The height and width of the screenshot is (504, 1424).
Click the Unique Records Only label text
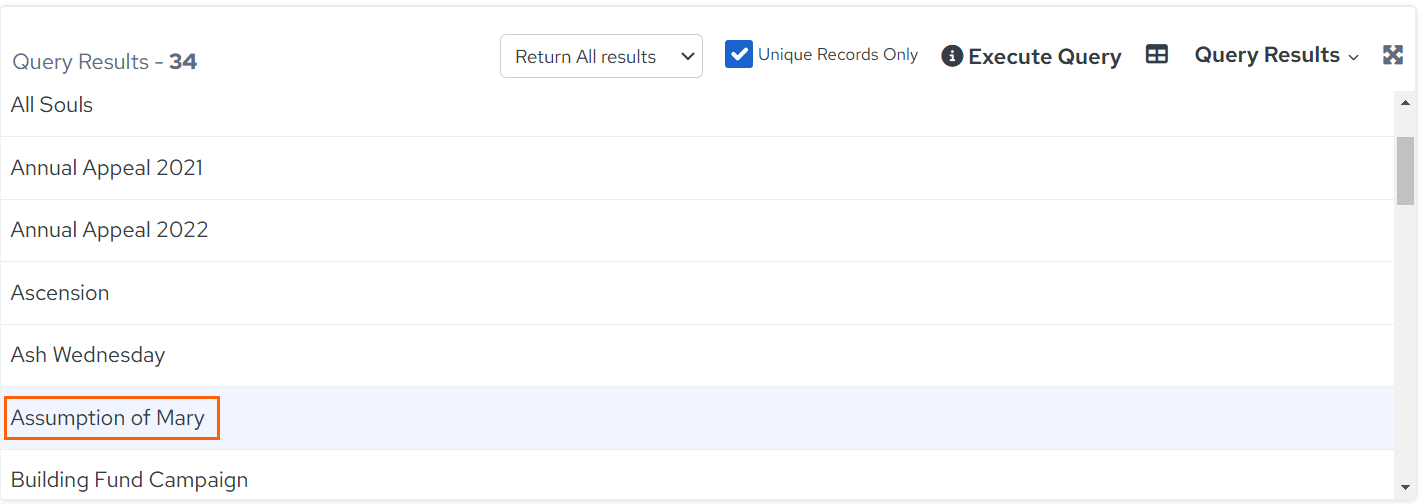838,55
